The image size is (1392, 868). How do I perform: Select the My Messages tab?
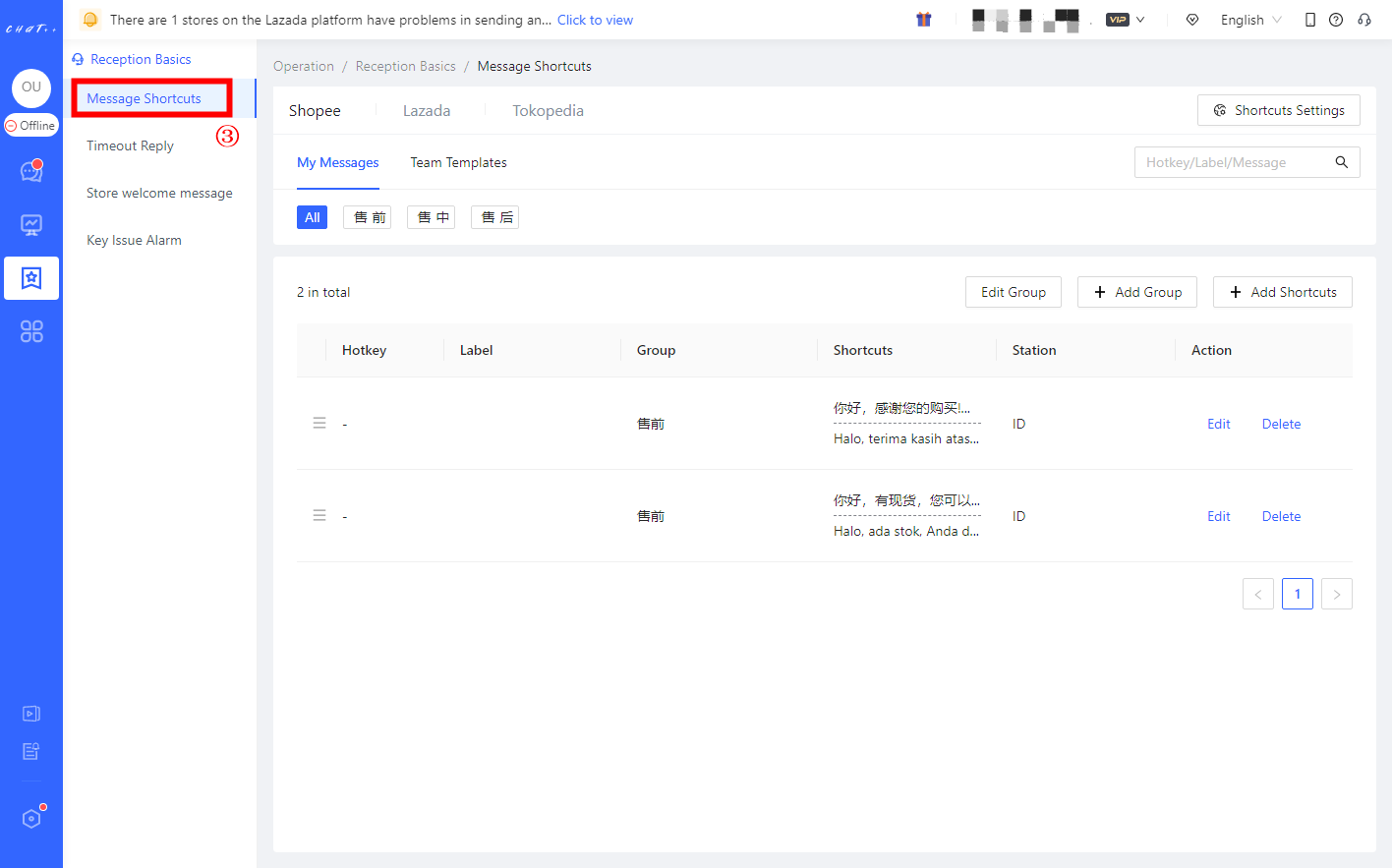tap(338, 162)
